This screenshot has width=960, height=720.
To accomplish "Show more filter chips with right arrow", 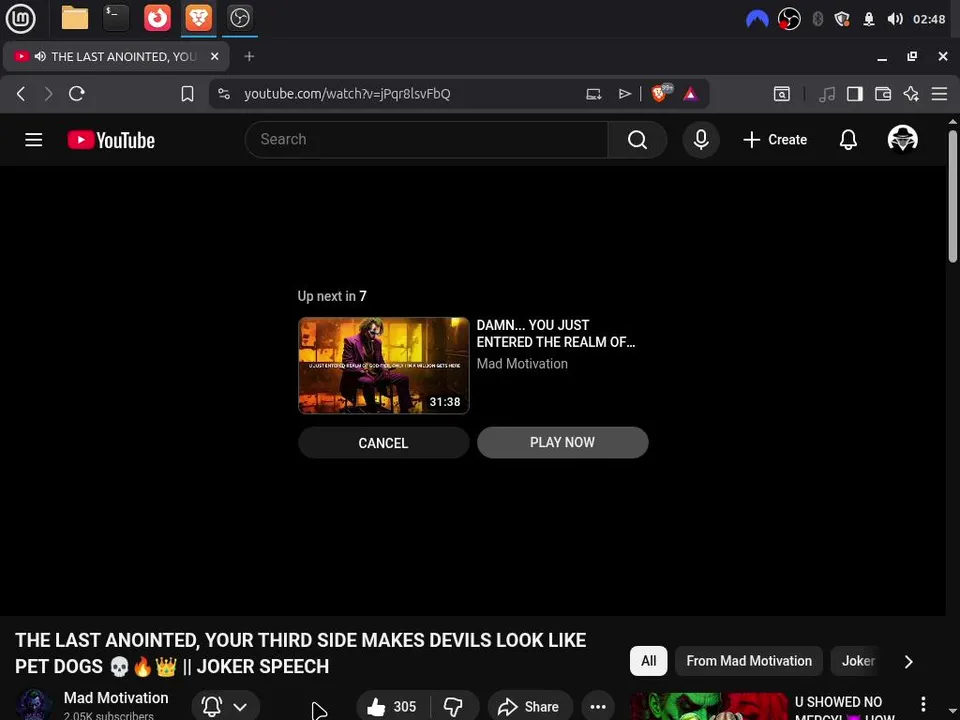I will click(909, 661).
